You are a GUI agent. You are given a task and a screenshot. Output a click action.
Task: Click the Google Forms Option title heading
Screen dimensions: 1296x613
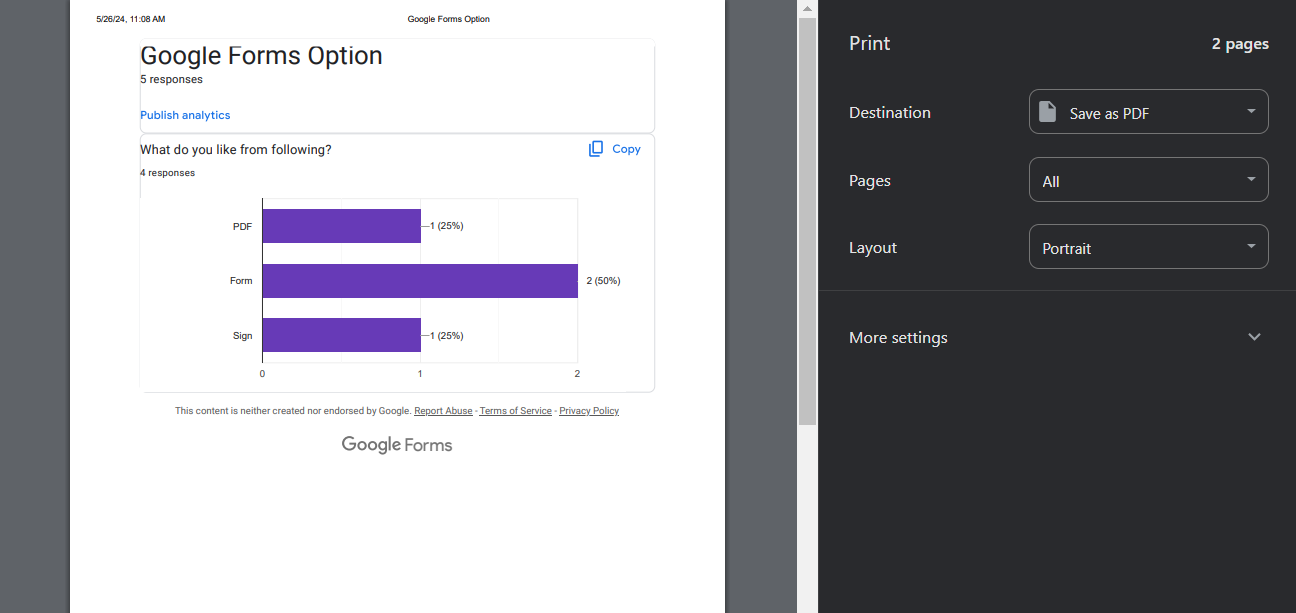(261, 56)
